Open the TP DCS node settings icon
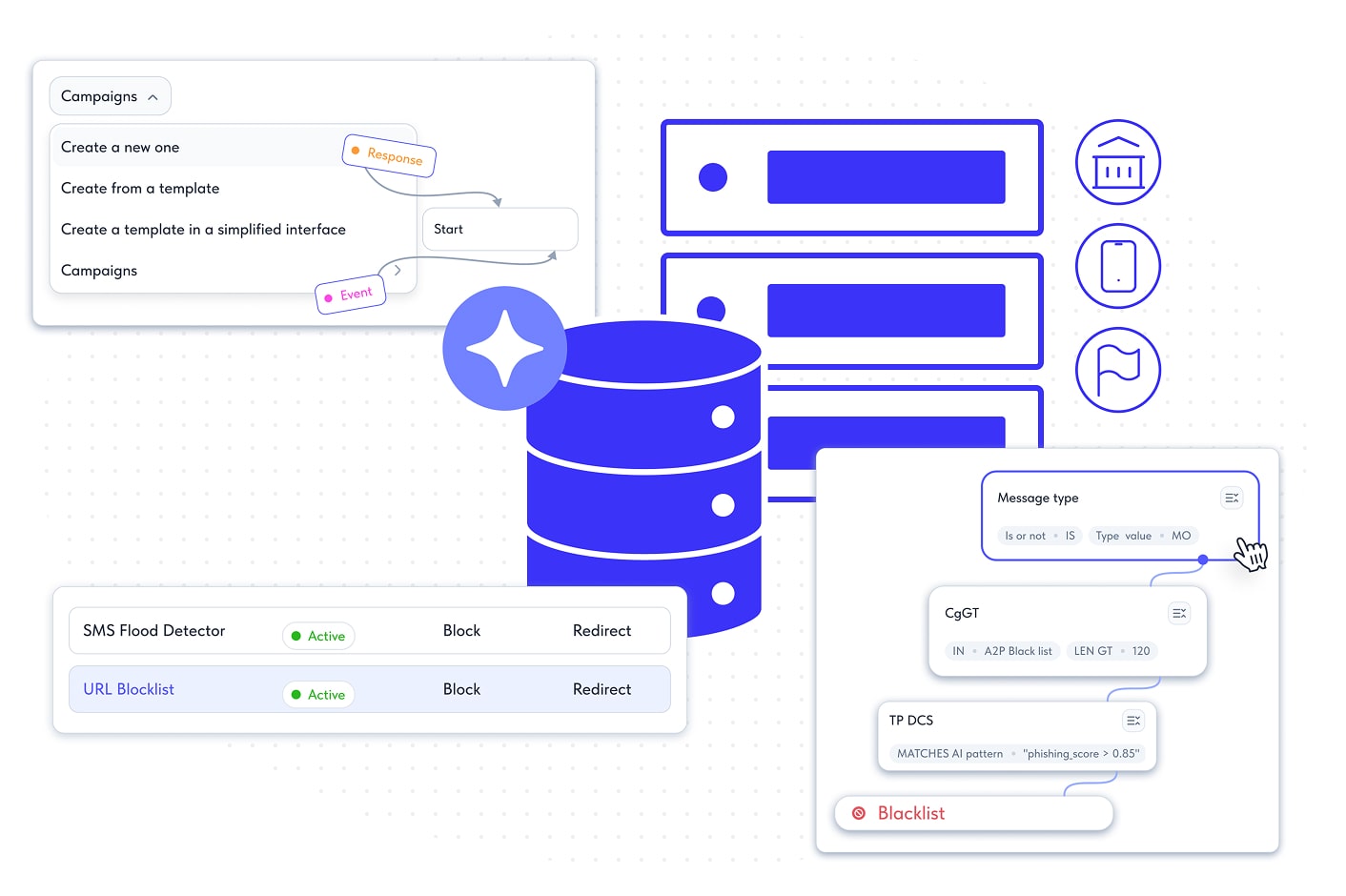1346x896 pixels. (1133, 721)
